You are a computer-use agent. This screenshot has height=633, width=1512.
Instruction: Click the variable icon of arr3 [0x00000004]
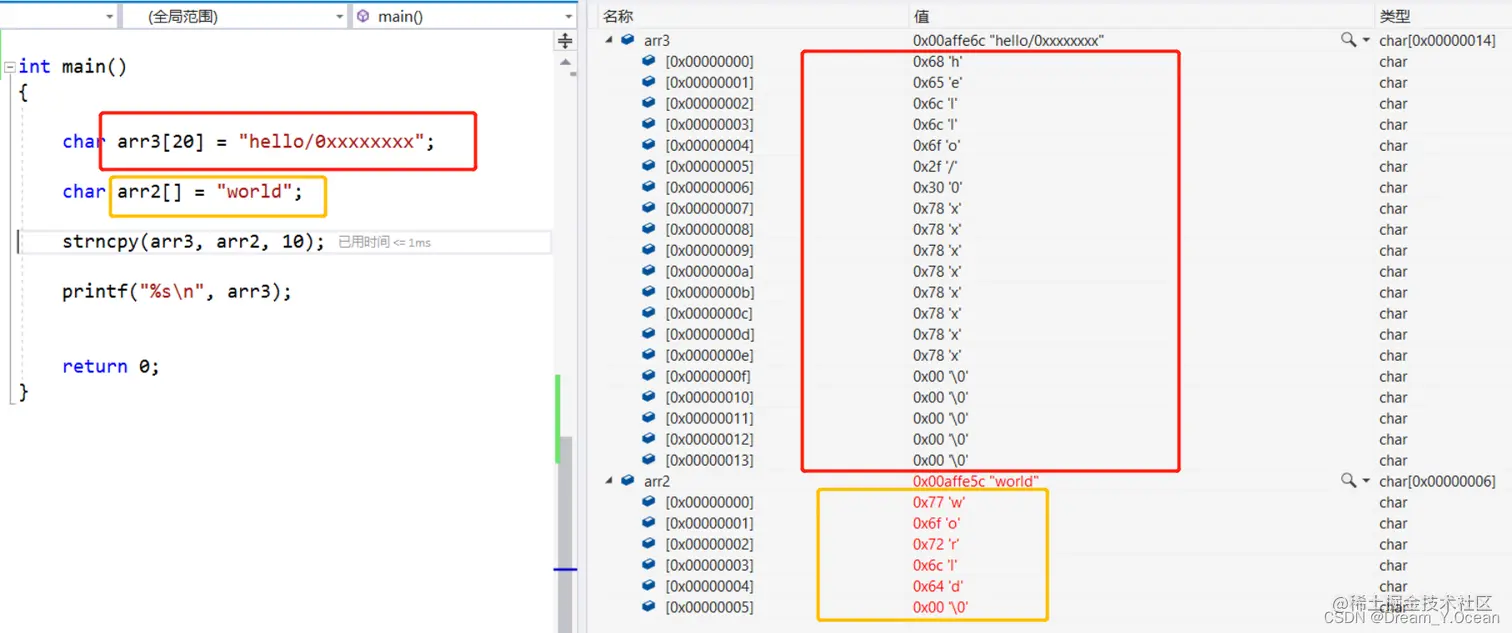649,145
